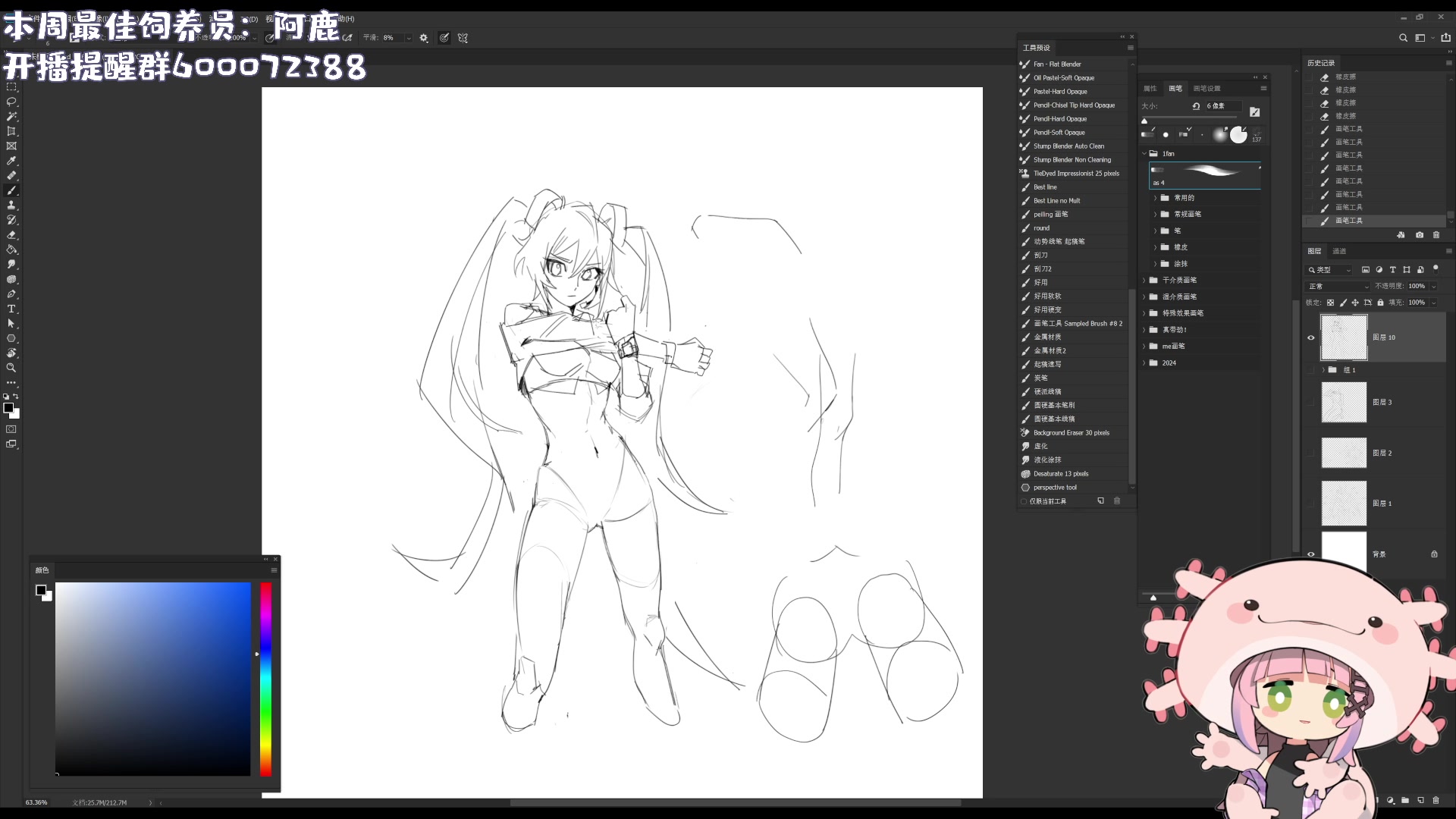Toggle Quick Mask mode icon
The image size is (1456, 819).
click(11, 429)
